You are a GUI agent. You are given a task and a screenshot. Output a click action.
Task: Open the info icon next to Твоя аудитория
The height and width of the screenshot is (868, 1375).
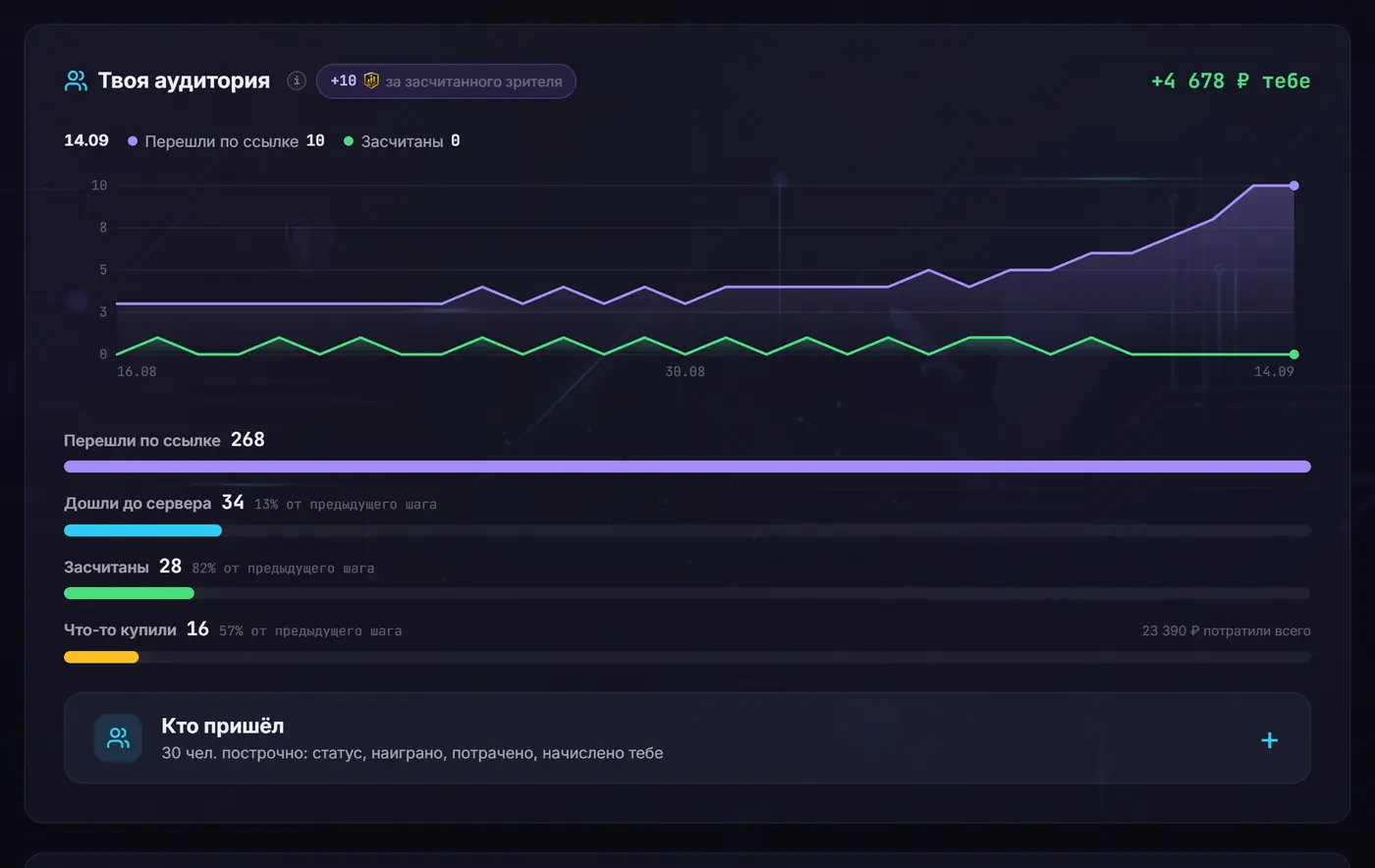(297, 81)
